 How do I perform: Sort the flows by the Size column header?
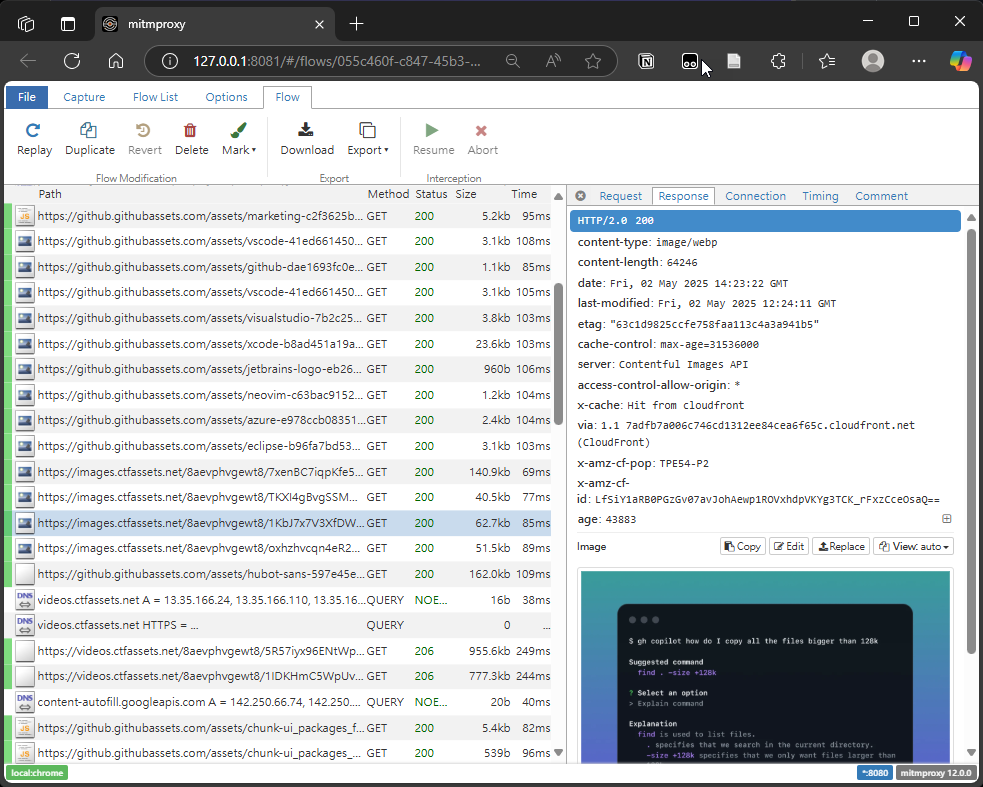[466, 194]
